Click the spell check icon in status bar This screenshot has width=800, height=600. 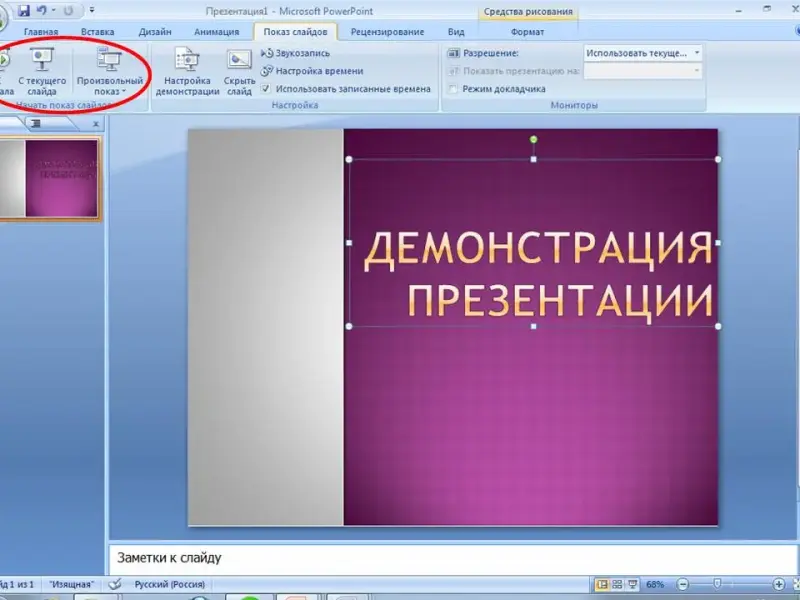click(116, 584)
